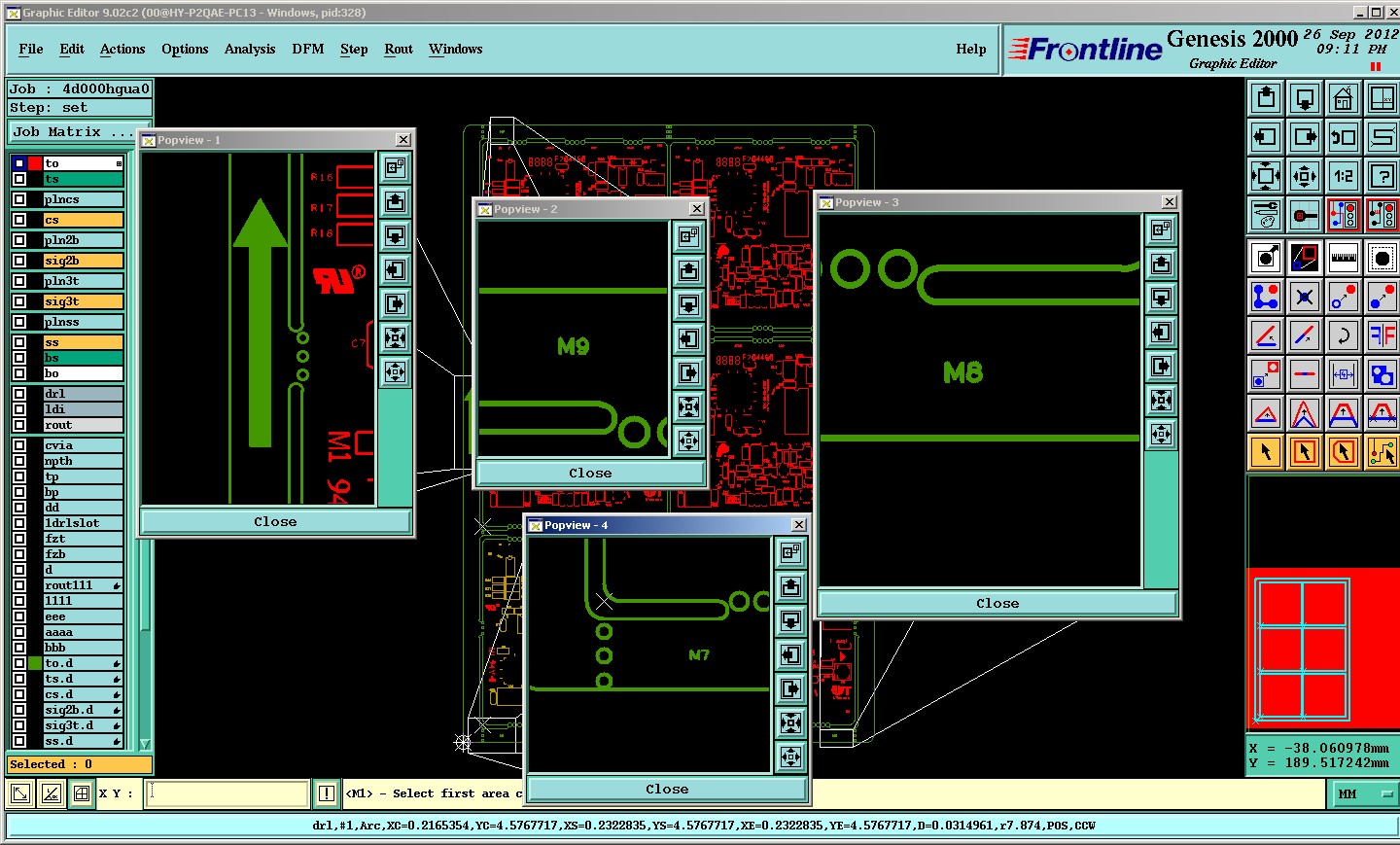Click the red panel overview thumbnail
Image resolution: width=1400 pixels, height=845 pixels.
point(1322,648)
